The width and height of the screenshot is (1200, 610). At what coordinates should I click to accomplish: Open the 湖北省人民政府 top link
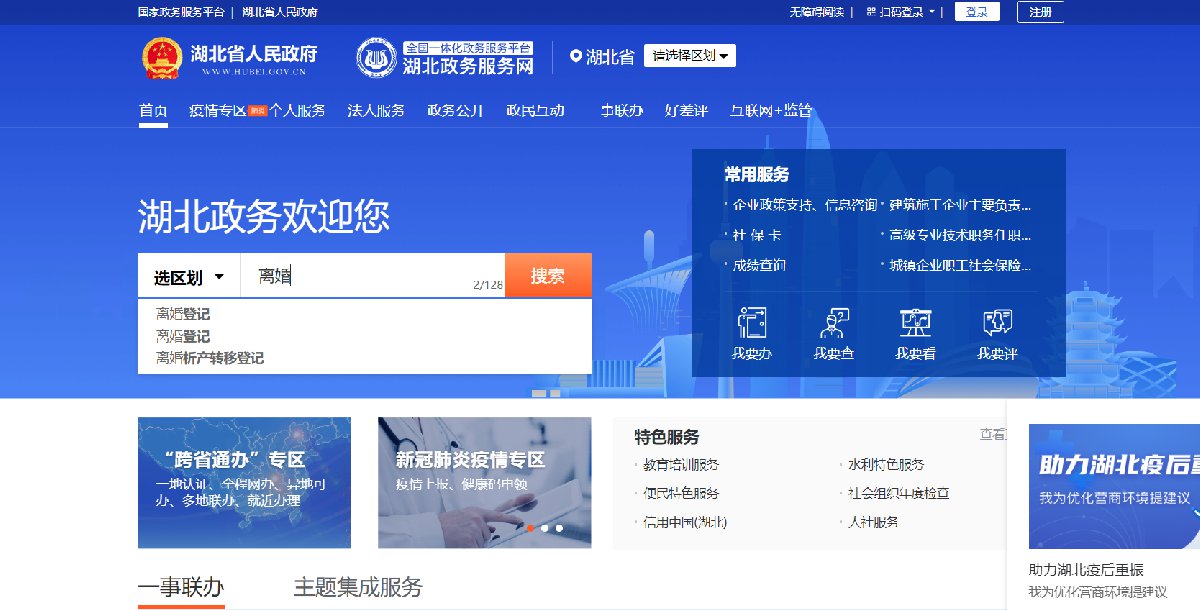(280, 12)
